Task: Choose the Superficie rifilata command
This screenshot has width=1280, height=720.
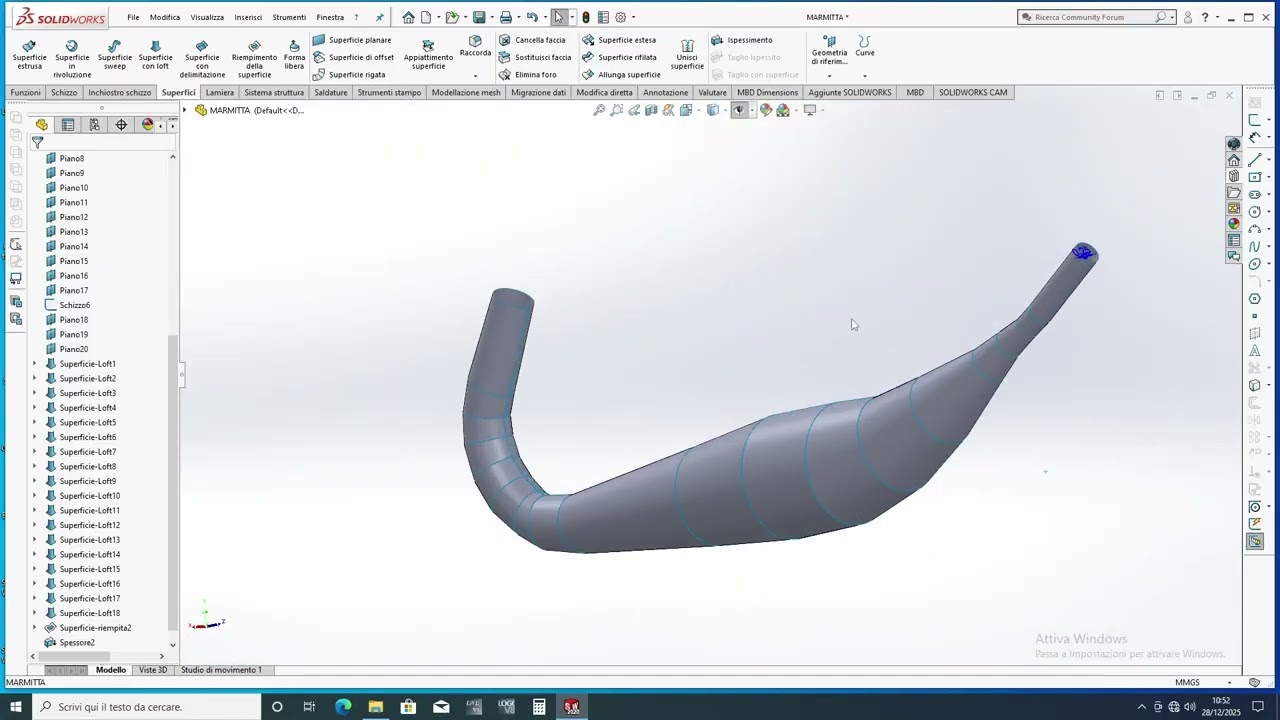Action: click(619, 57)
